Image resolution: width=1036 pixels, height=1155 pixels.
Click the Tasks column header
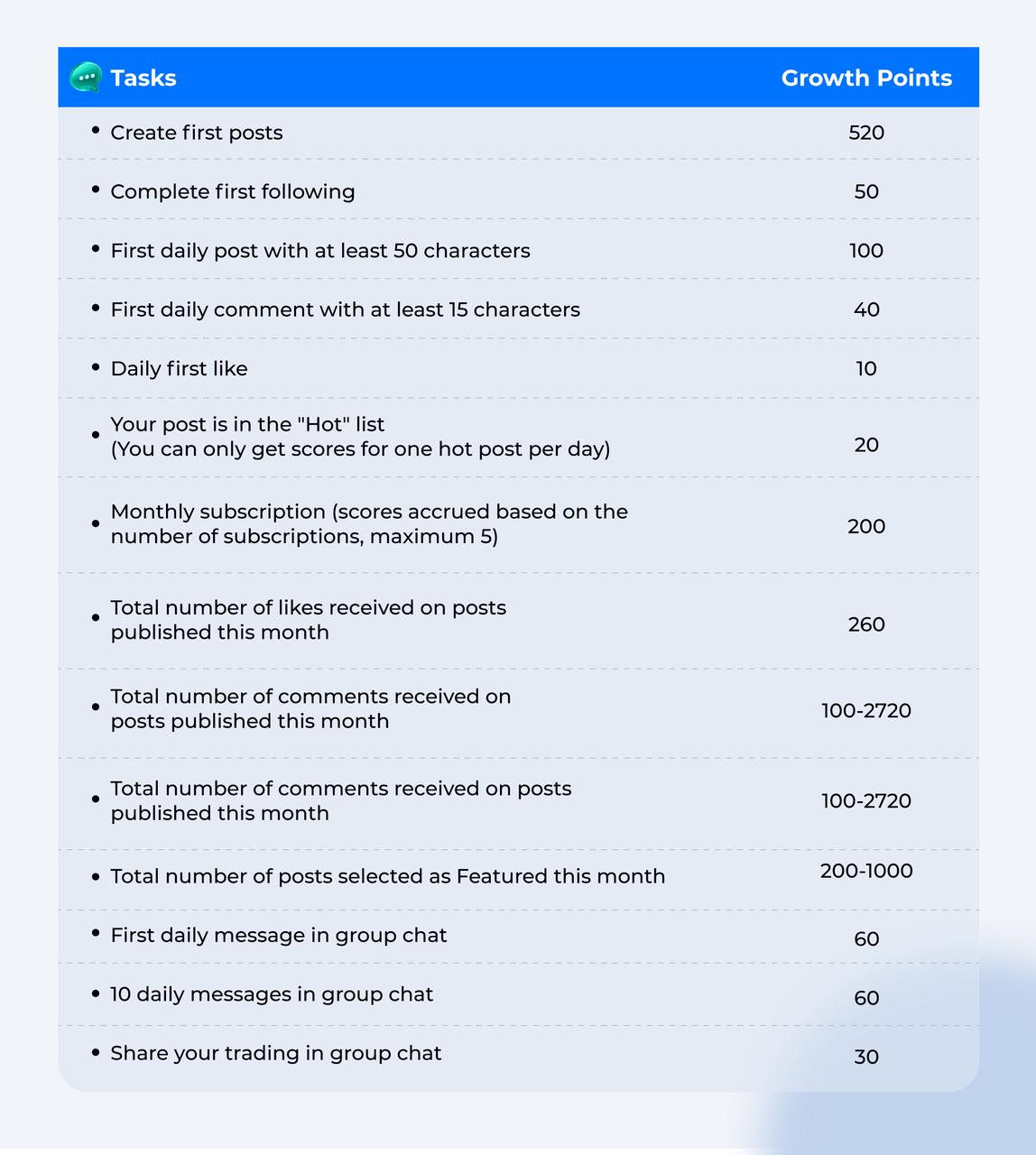(143, 79)
